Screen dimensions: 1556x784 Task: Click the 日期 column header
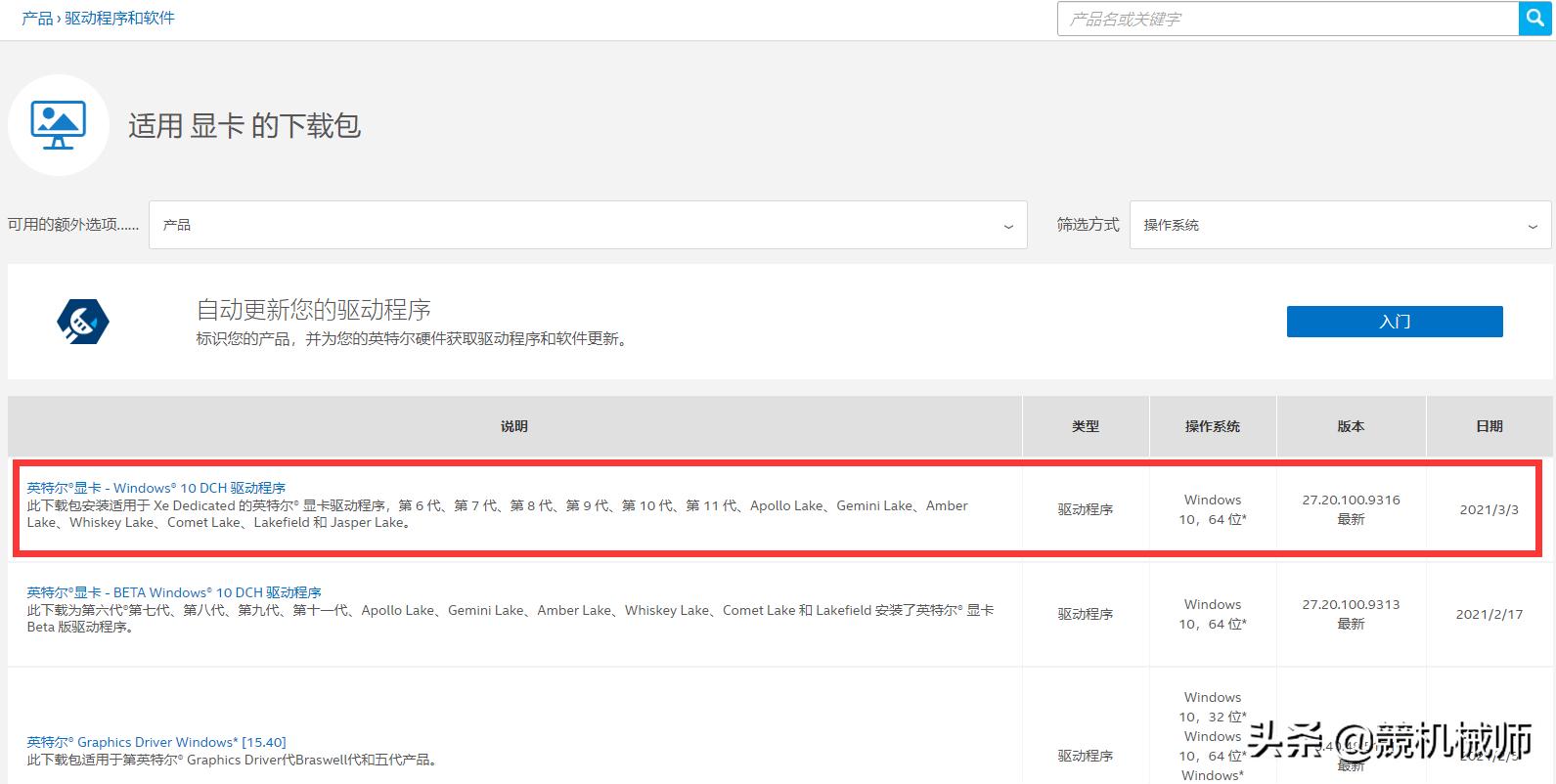click(1489, 426)
